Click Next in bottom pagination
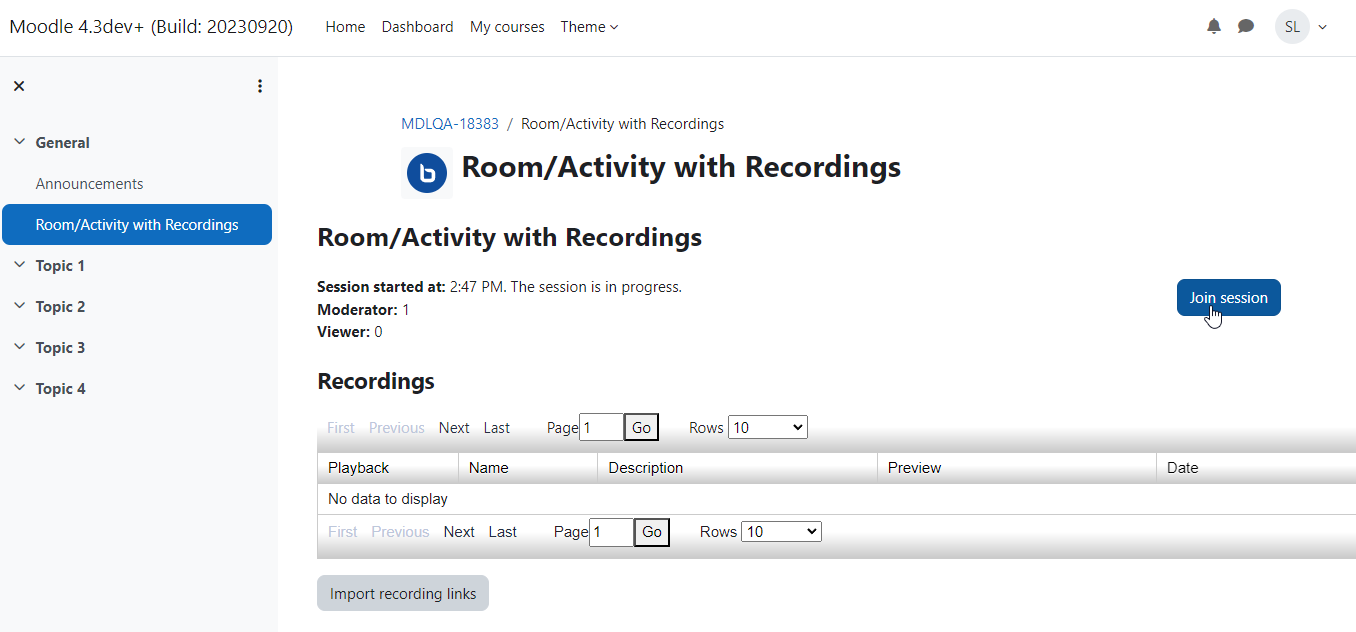The height and width of the screenshot is (632, 1356). click(459, 531)
